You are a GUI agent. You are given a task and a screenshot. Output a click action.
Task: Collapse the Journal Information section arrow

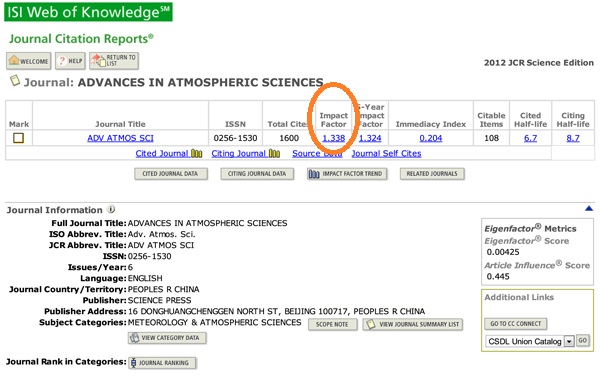[x=589, y=208]
